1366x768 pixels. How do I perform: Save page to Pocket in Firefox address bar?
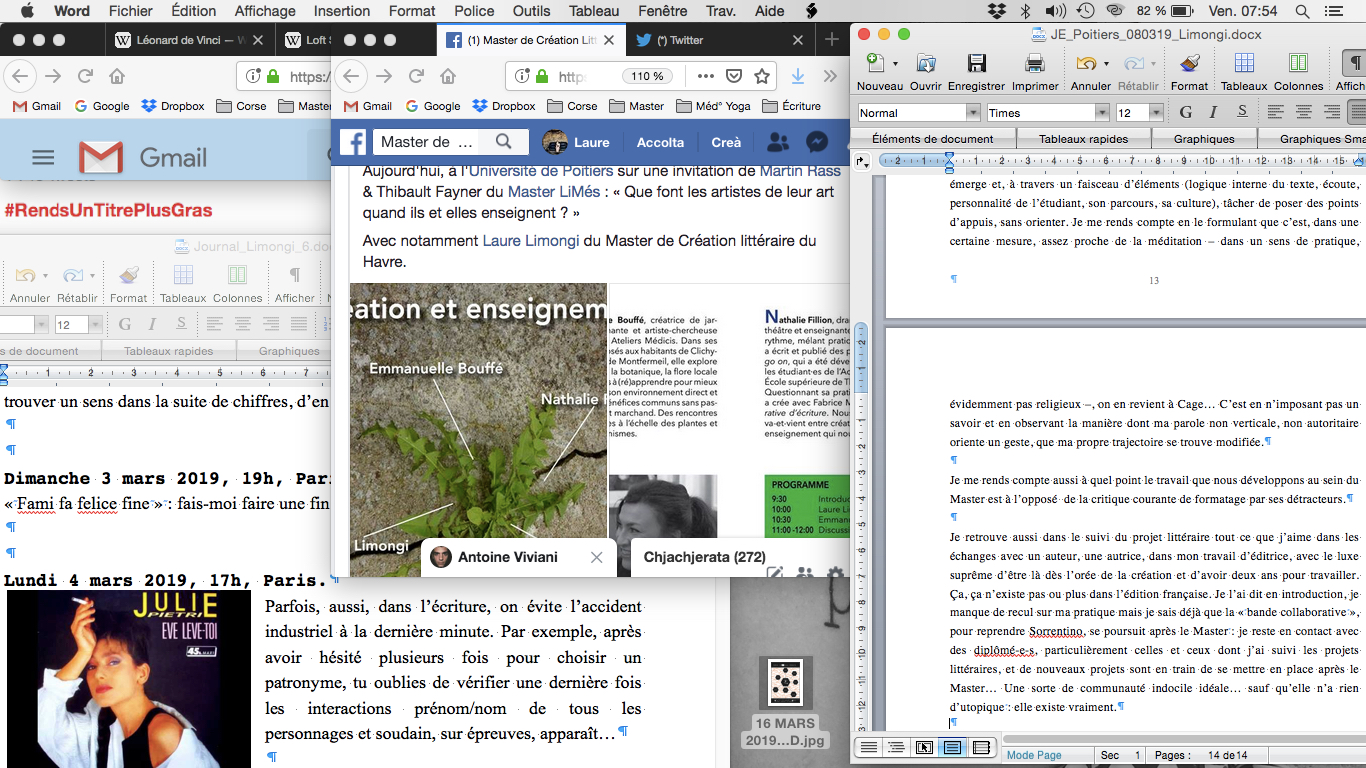[734, 77]
